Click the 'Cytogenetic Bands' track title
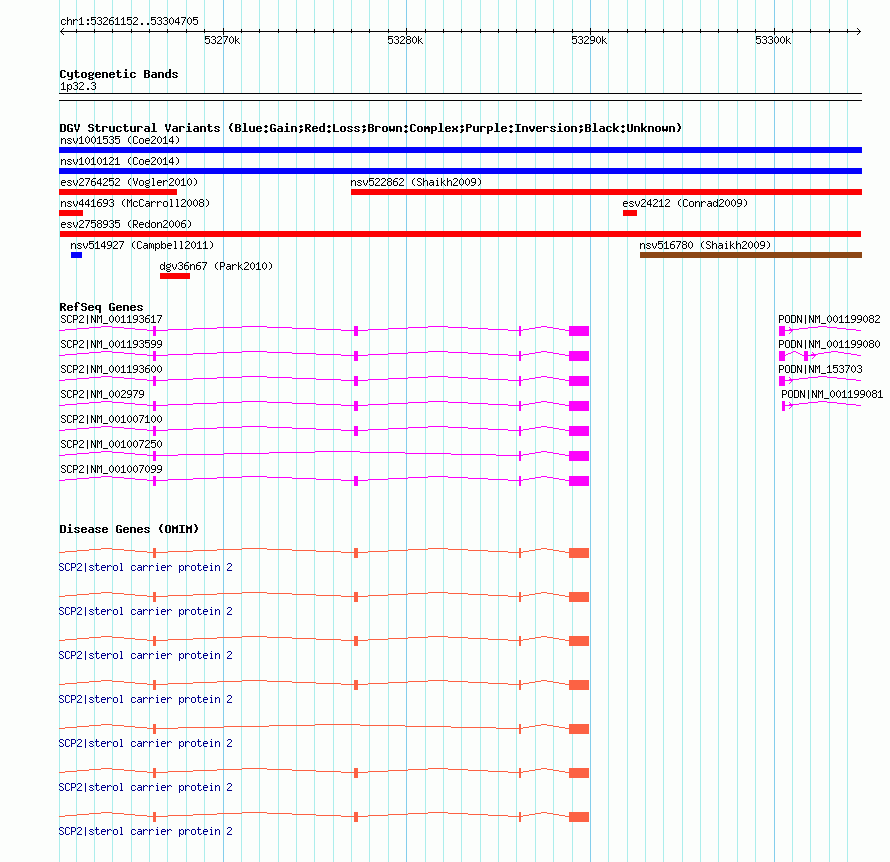 pos(119,74)
